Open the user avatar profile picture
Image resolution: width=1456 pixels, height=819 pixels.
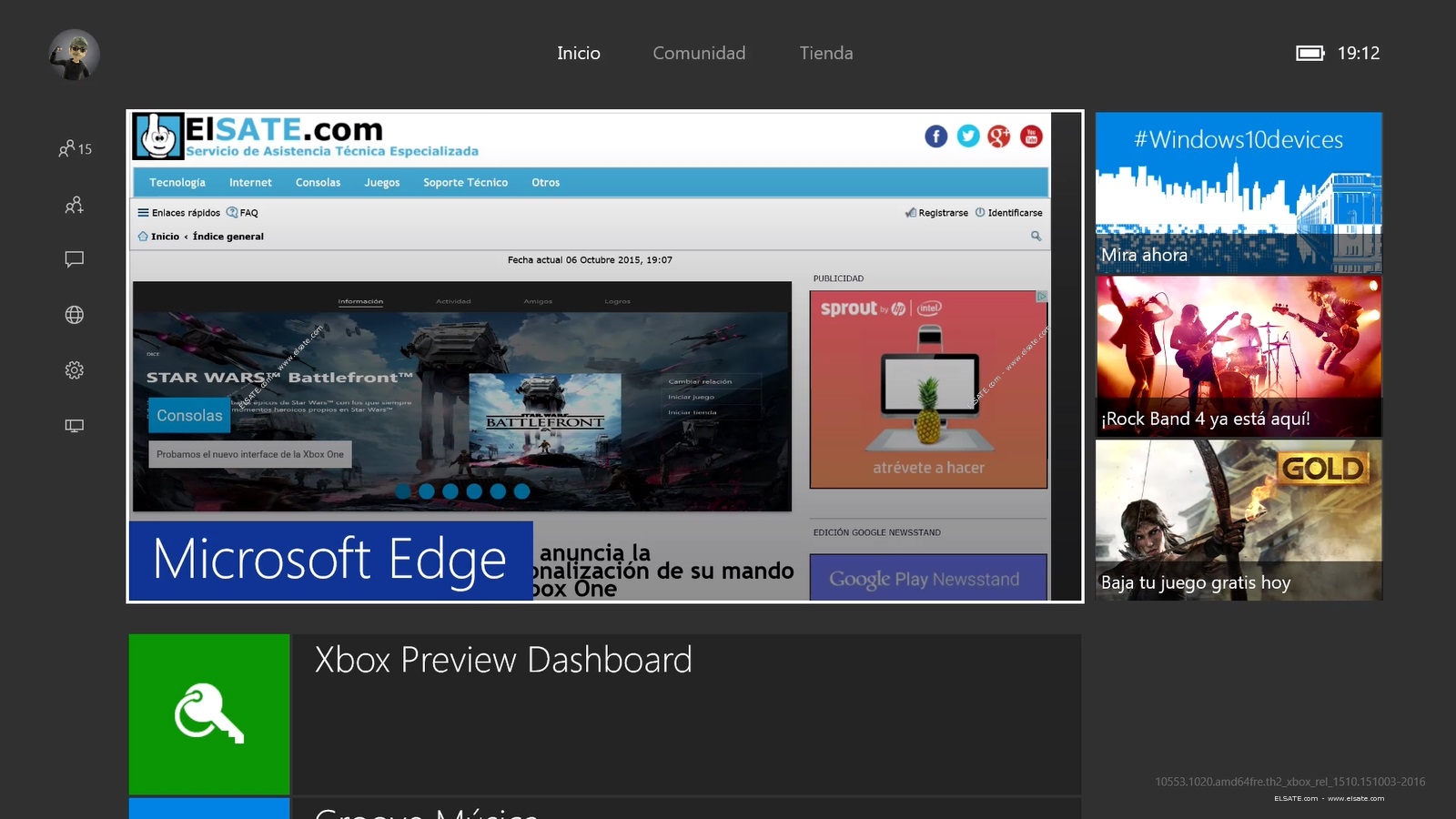(74, 54)
